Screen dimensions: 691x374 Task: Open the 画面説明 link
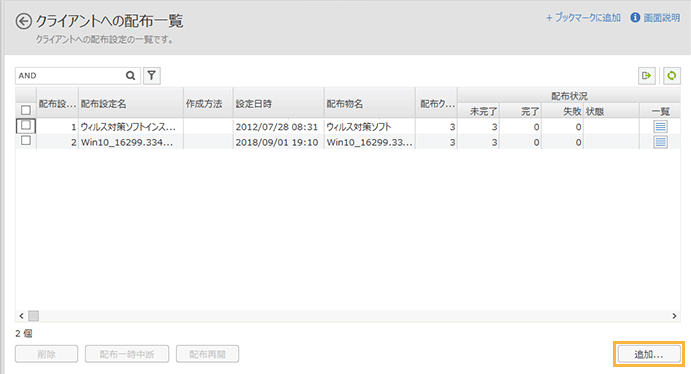tap(661, 18)
